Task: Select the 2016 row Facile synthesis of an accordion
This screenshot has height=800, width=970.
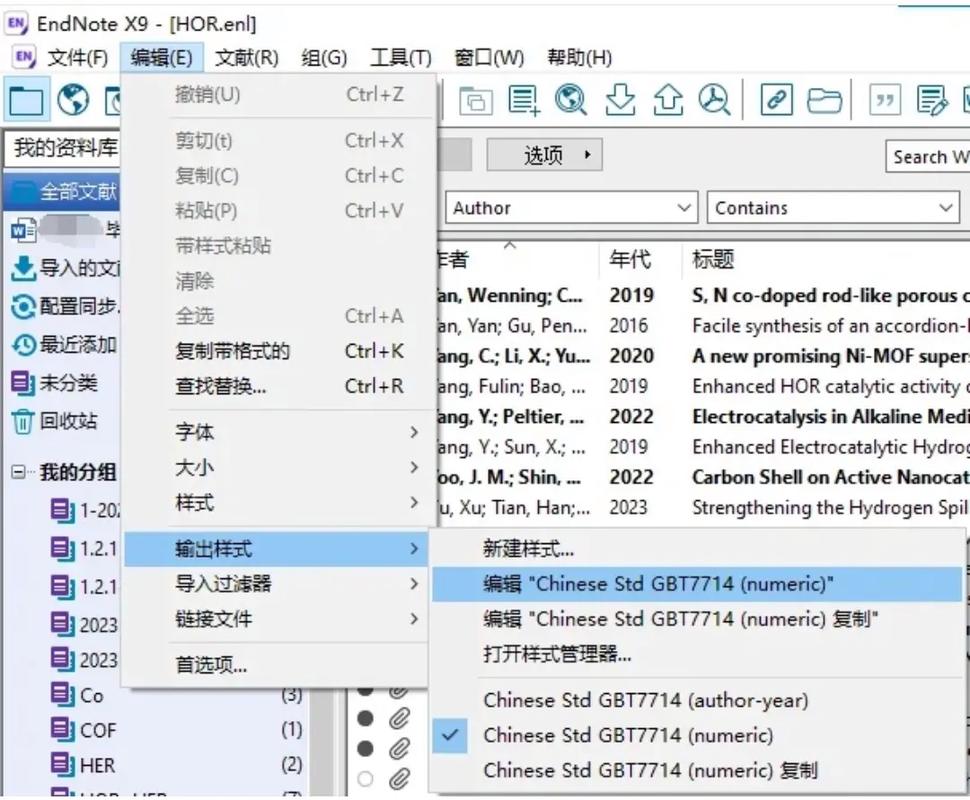Action: coord(703,326)
